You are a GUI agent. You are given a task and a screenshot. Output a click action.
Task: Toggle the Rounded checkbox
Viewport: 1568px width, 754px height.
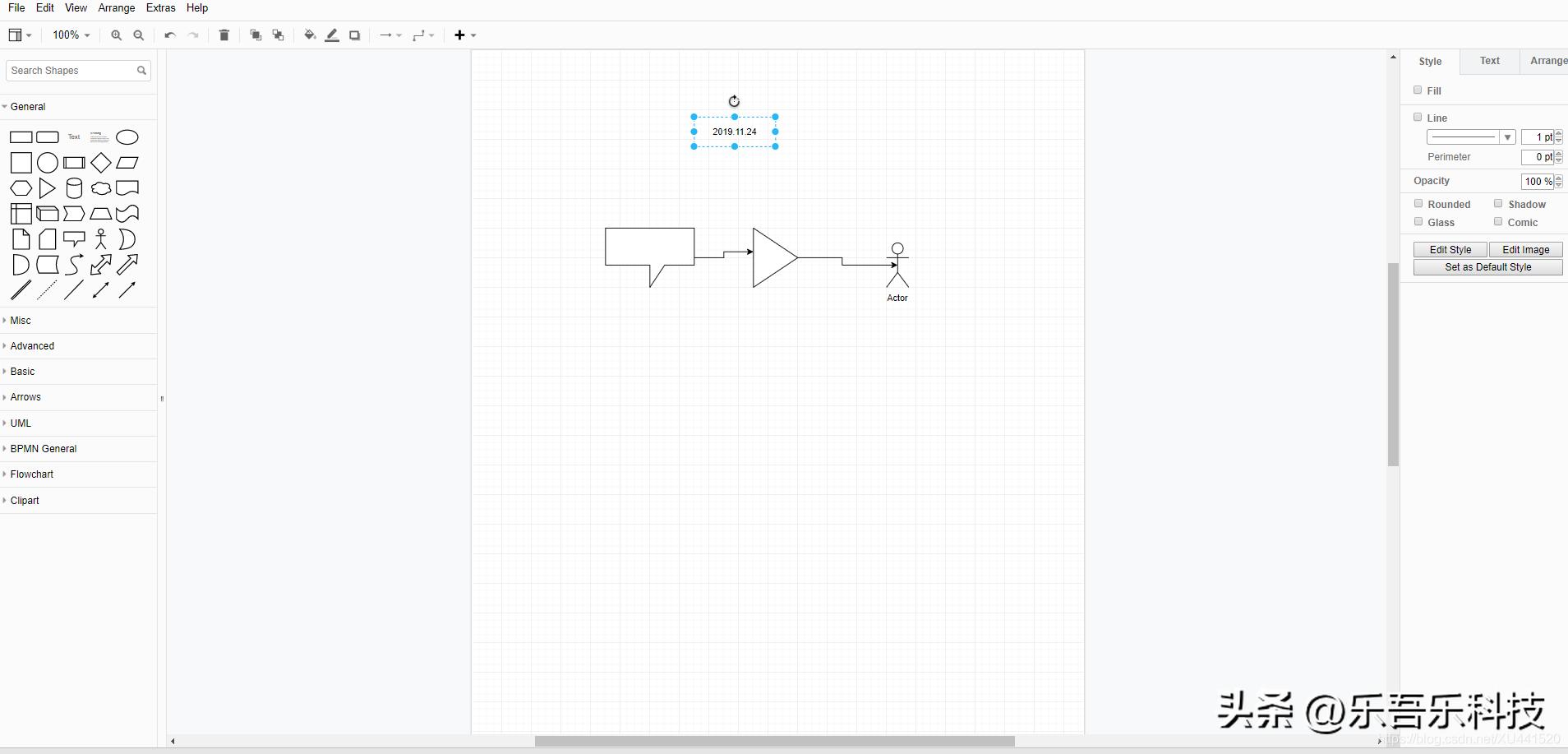[1418, 204]
